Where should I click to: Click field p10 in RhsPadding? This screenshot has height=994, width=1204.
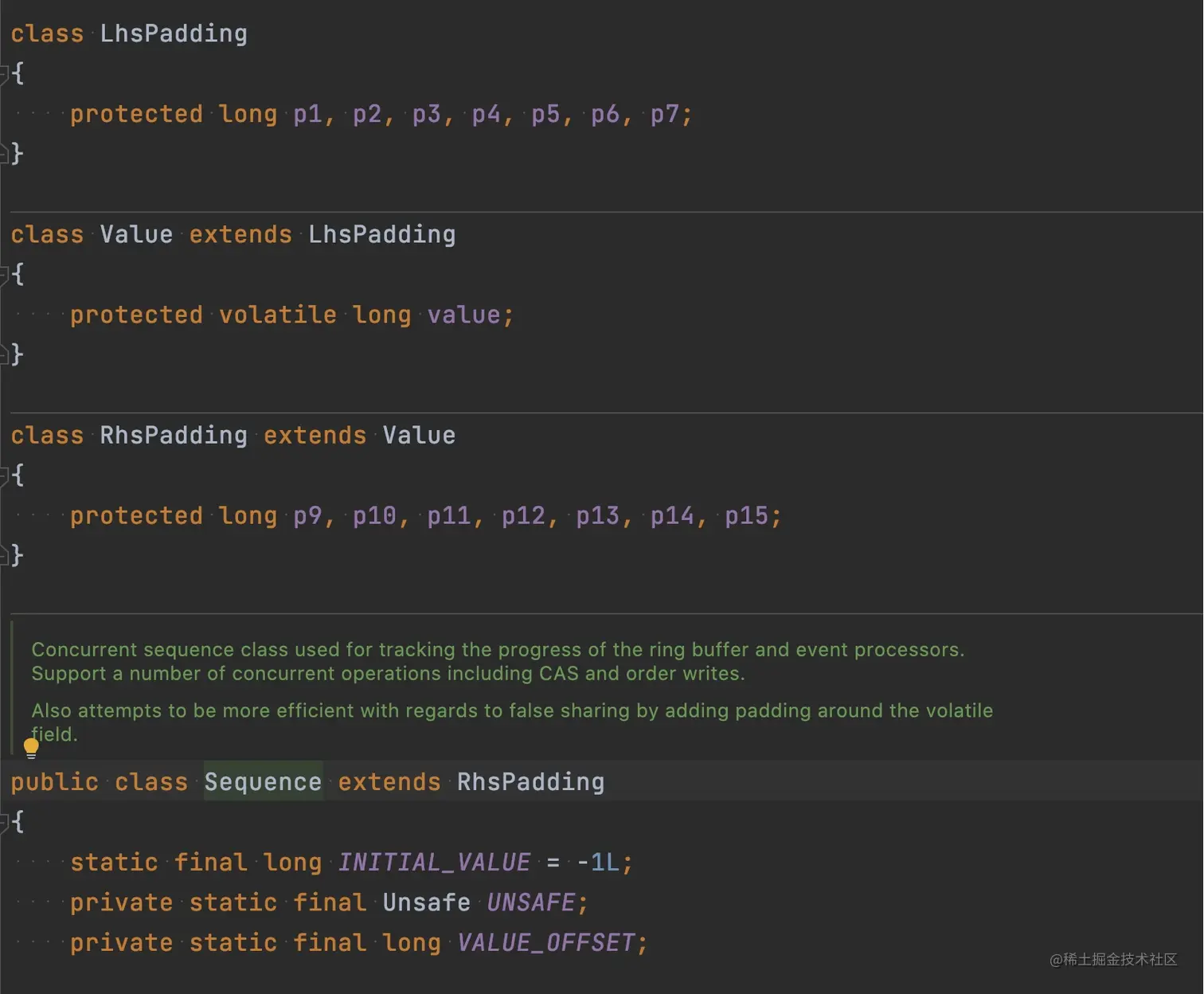coord(374,515)
